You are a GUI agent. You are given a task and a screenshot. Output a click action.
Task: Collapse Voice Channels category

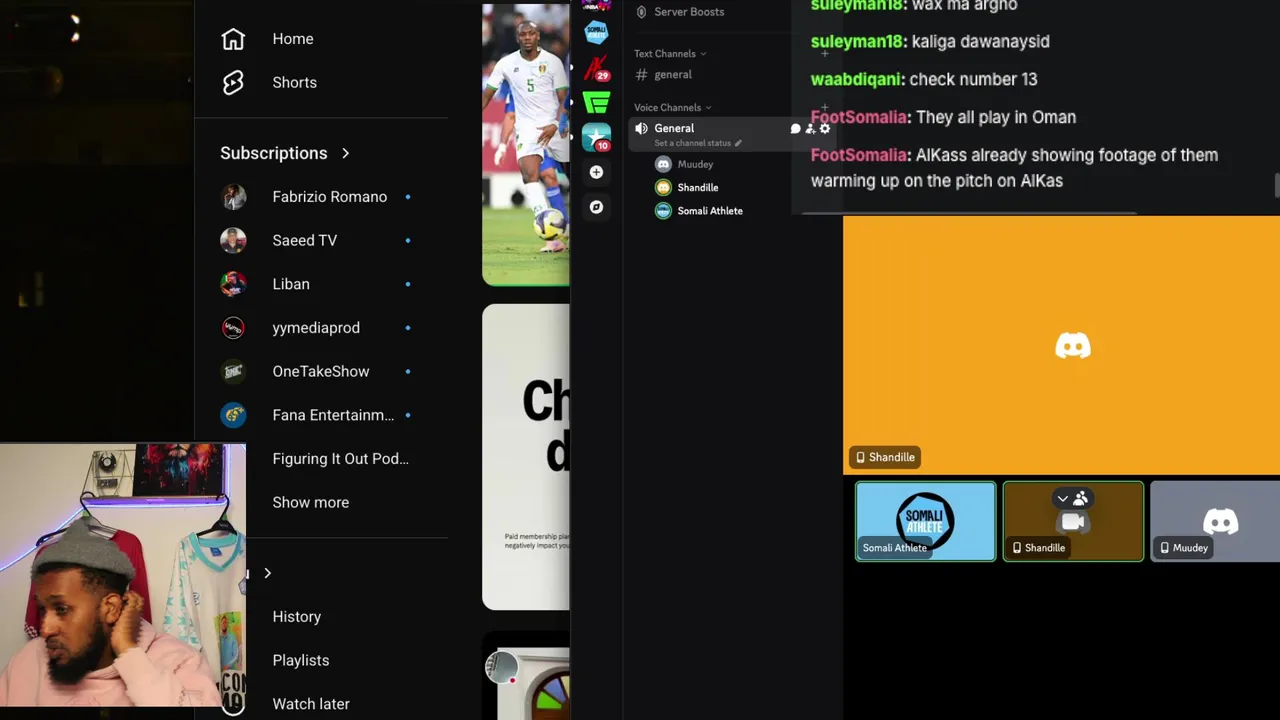(x=673, y=108)
